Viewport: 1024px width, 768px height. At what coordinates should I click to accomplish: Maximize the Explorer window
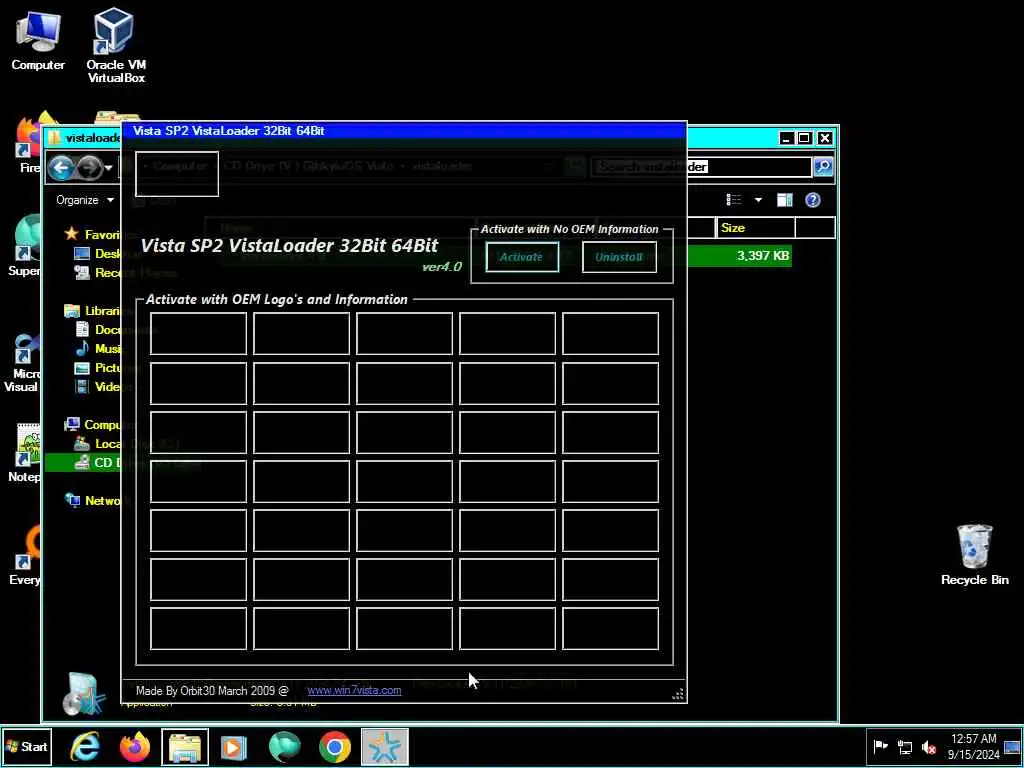pyautogui.click(x=805, y=138)
